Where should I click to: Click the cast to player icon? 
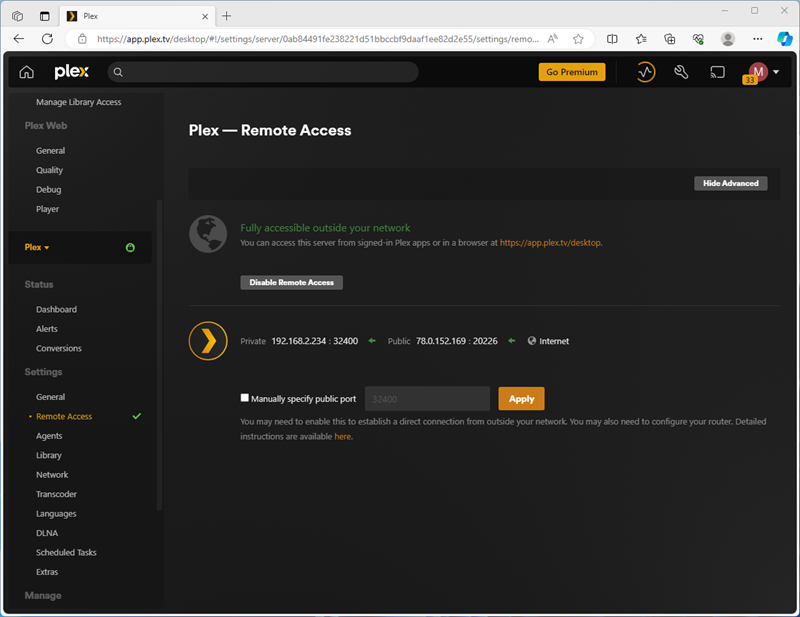[x=717, y=72]
